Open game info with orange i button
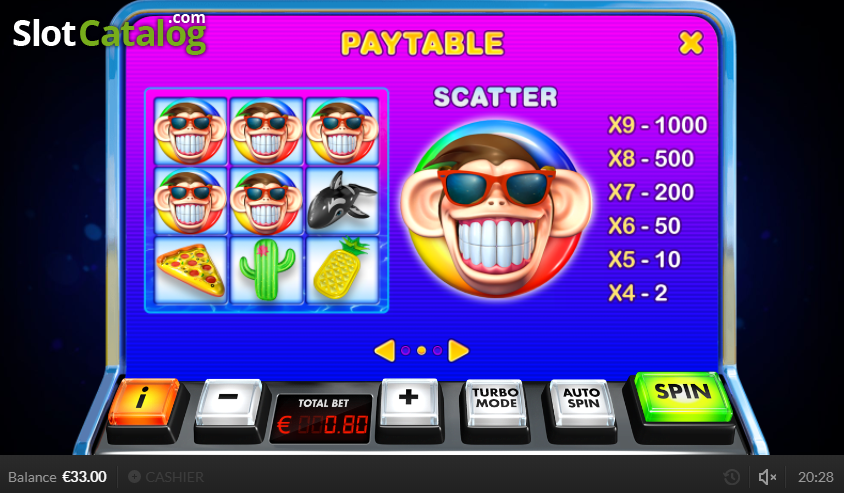The height and width of the screenshot is (493, 844). point(144,401)
